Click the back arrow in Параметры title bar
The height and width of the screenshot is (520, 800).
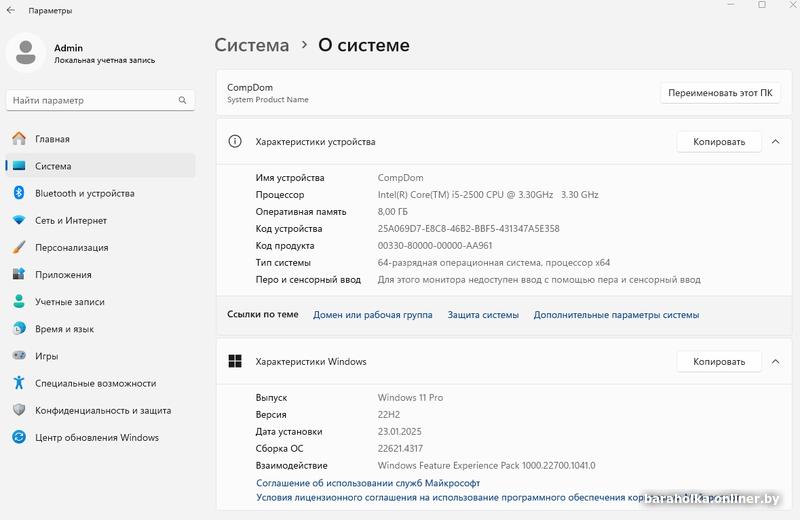coord(11,10)
